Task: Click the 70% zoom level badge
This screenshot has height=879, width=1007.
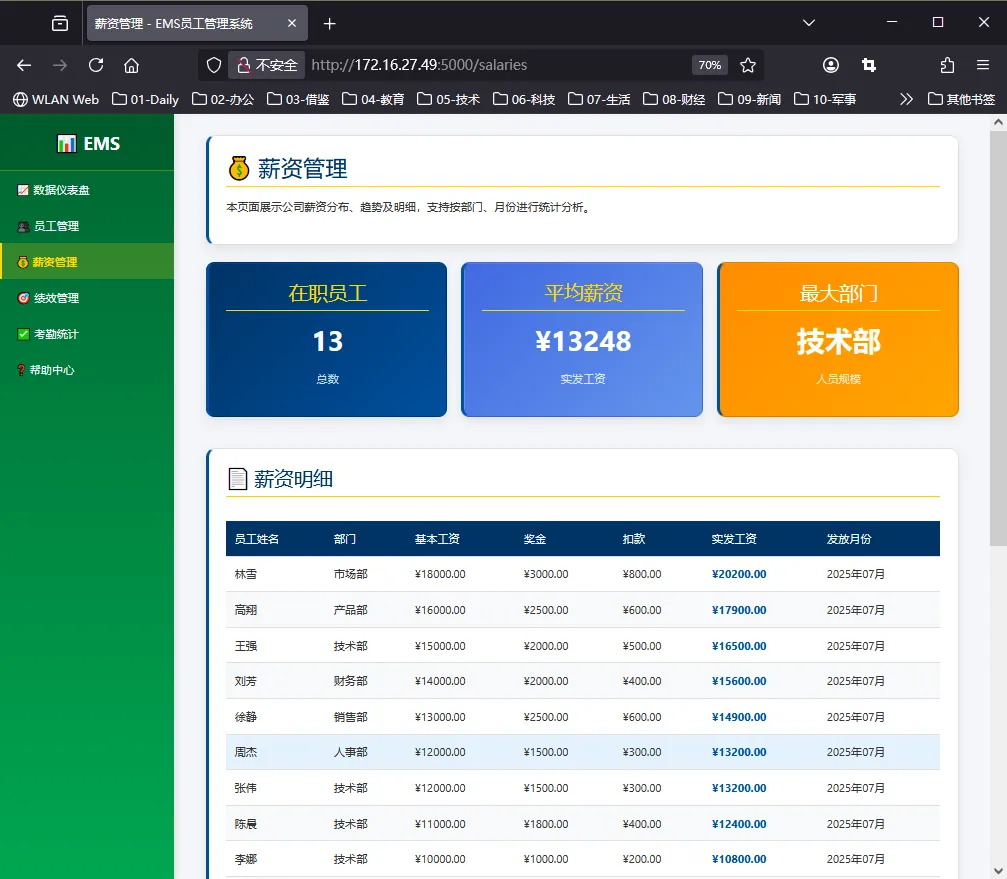Action: [x=710, y=65]
